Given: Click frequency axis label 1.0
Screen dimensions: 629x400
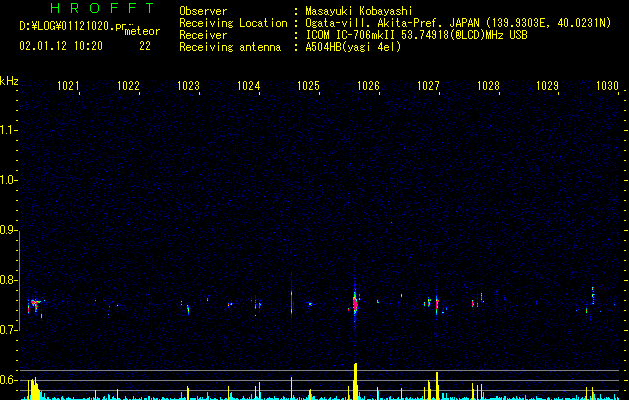Looking at the screenshot, I should pyautogui.click(x=9, y=180).
